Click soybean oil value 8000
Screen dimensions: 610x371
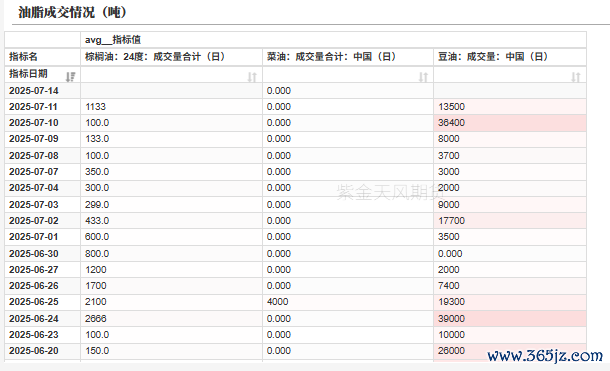click(x=449, y=138)
